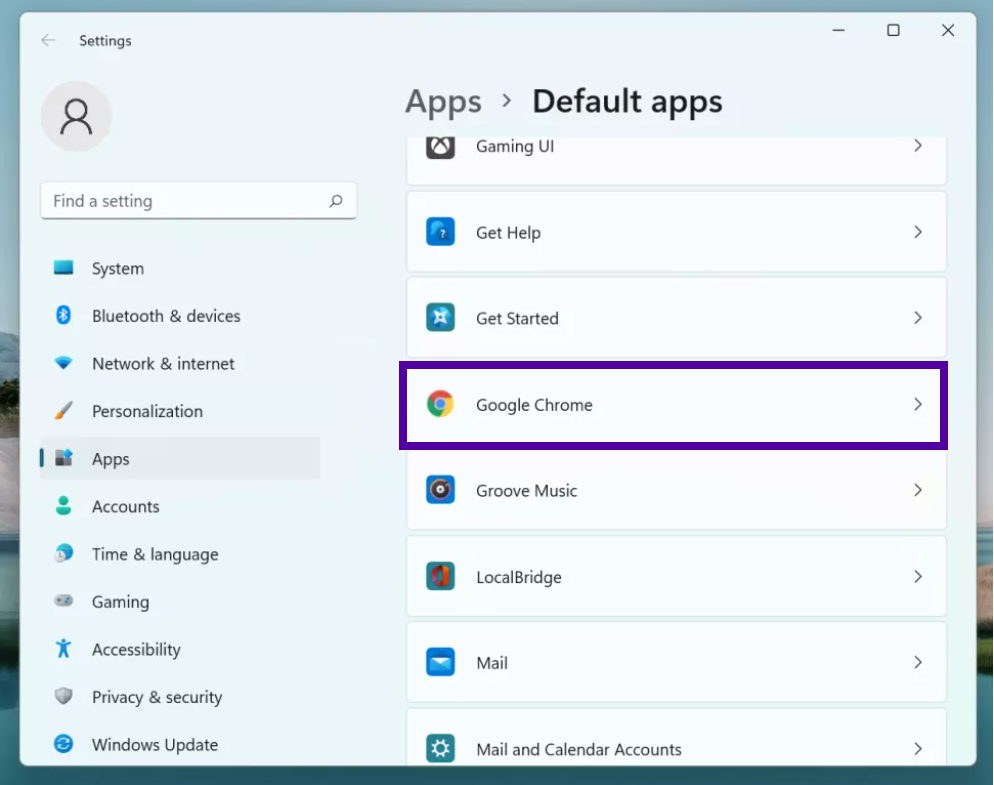Open the Get Help label text

pyautogui.click(x=508, y=233)
